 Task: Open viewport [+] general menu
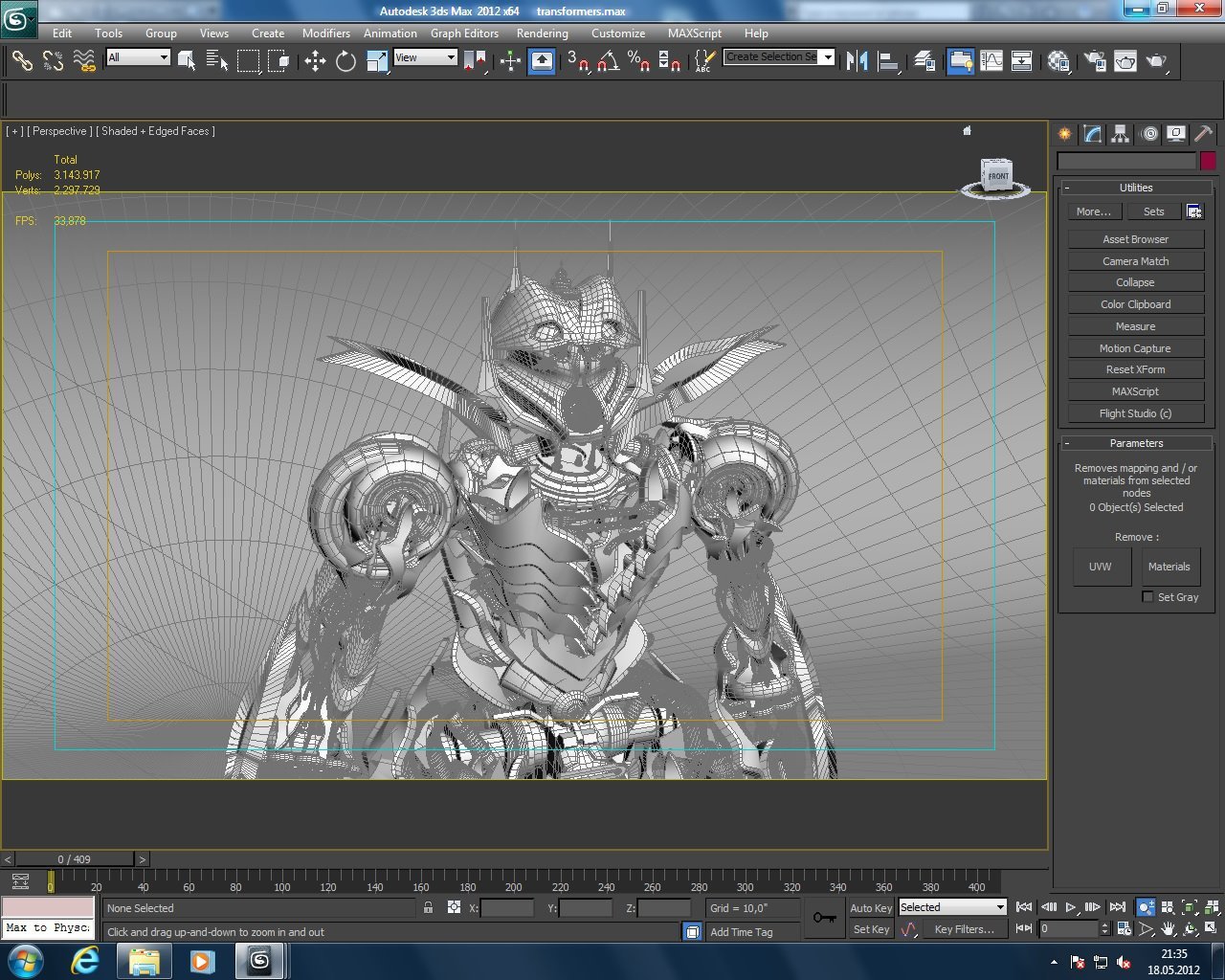(14, 131)
